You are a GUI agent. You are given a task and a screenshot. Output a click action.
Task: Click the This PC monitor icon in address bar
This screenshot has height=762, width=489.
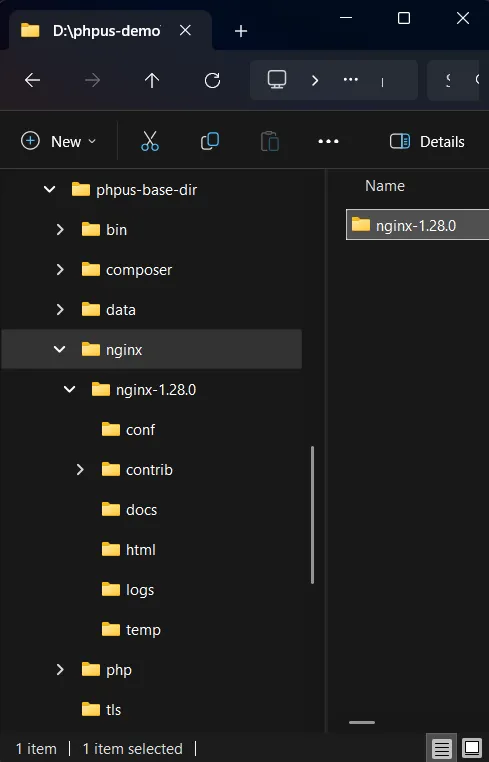(277, 80)
